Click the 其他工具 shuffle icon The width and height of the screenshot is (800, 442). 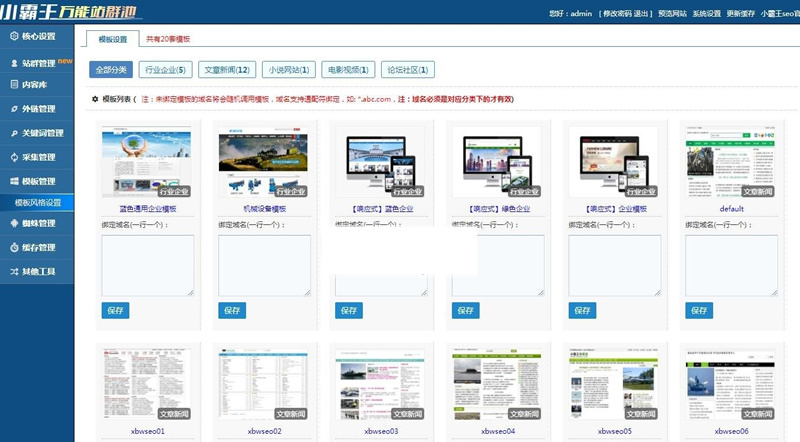14,272
